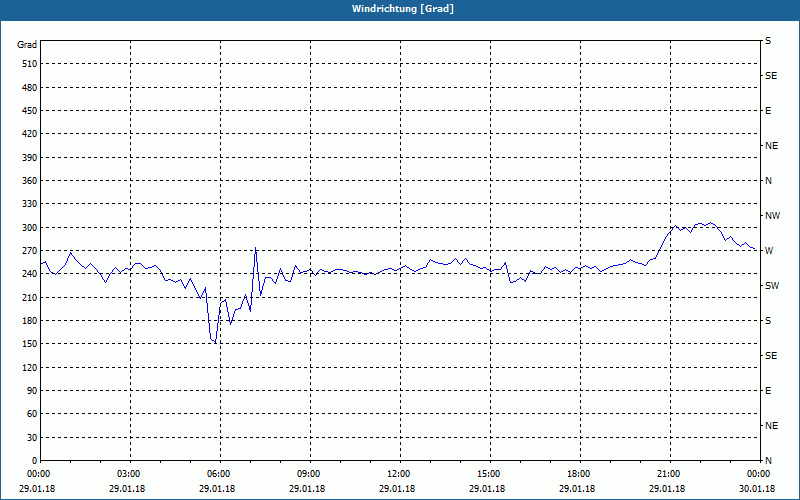
Task: Click the 0 y-axis origin label
Action: pos(35,461)
